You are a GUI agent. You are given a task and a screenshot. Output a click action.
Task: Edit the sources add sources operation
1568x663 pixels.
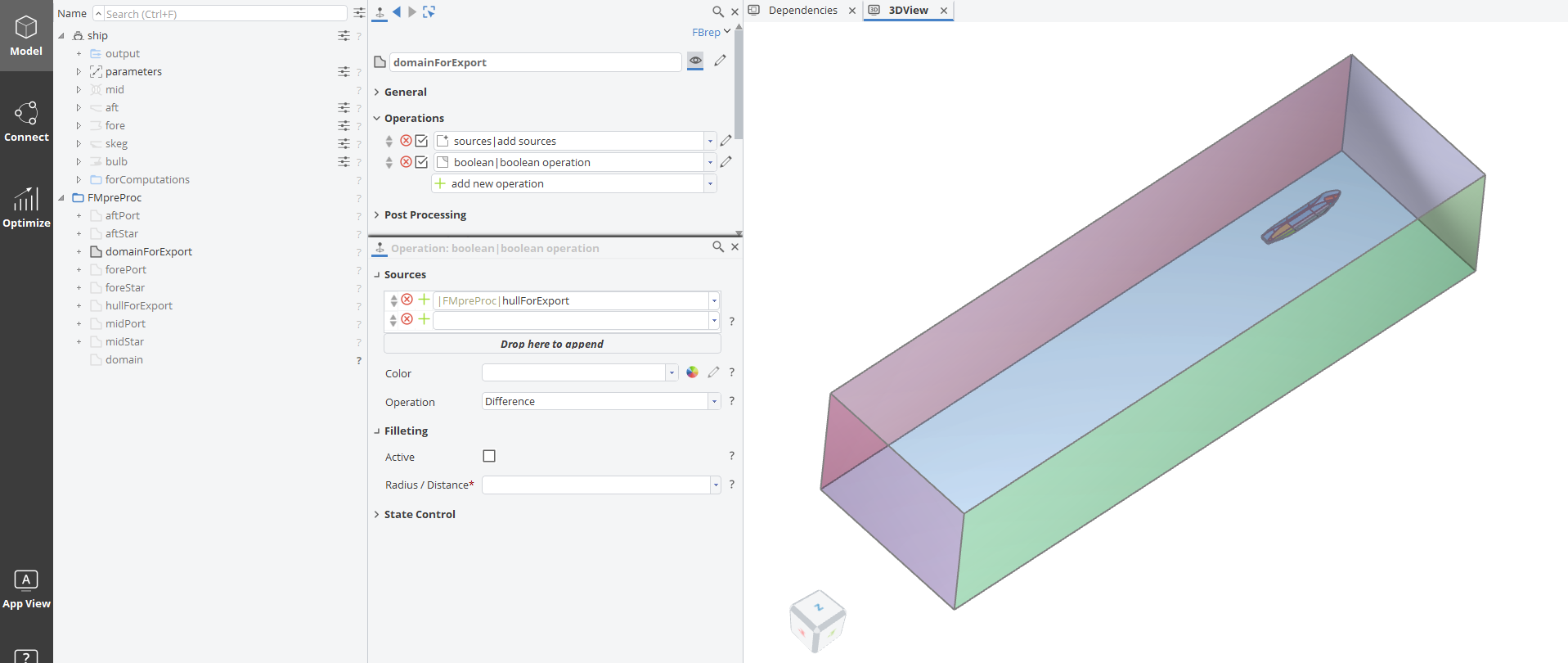726,141
